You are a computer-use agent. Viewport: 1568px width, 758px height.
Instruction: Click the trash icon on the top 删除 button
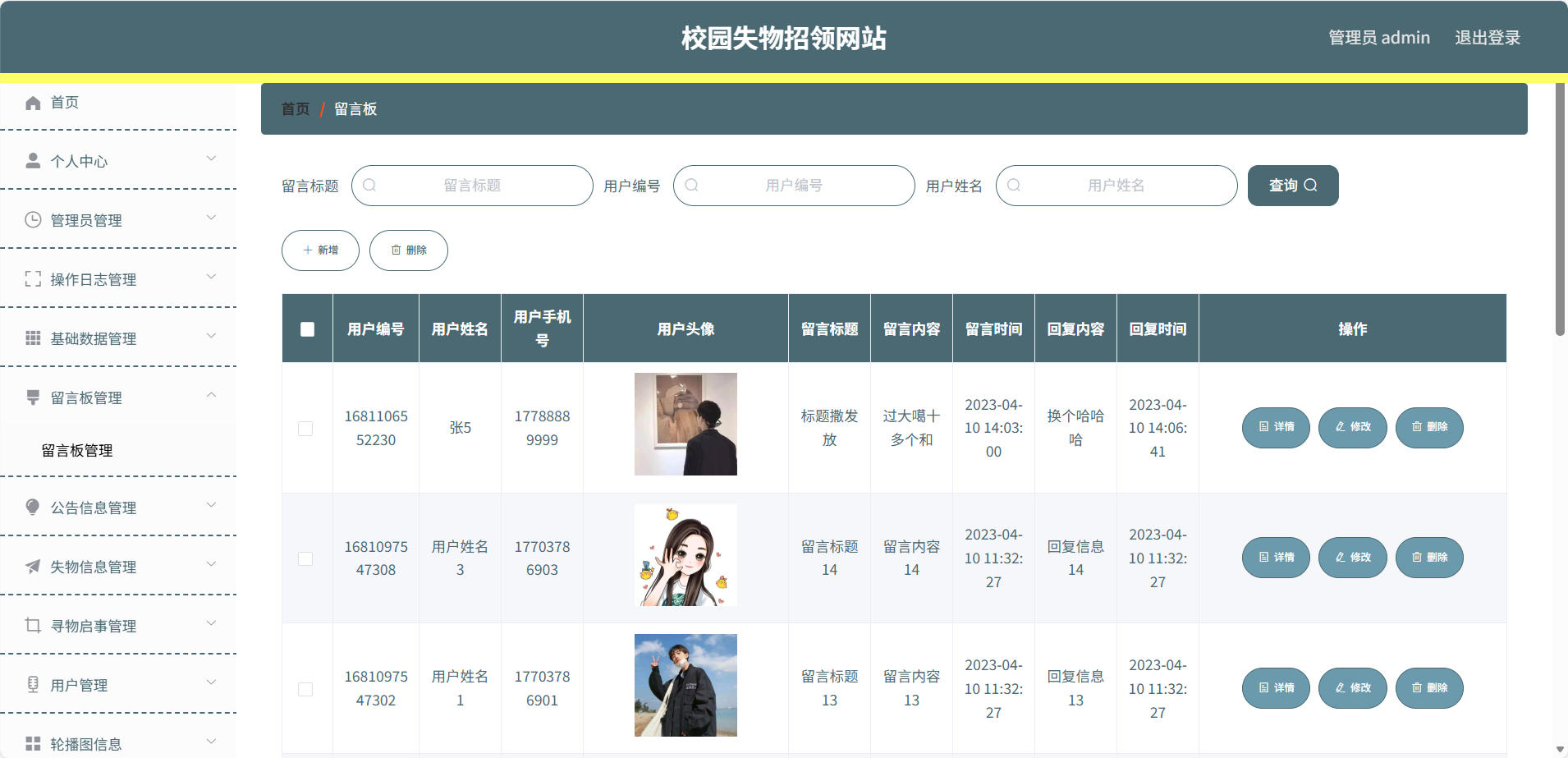(396, 250)
